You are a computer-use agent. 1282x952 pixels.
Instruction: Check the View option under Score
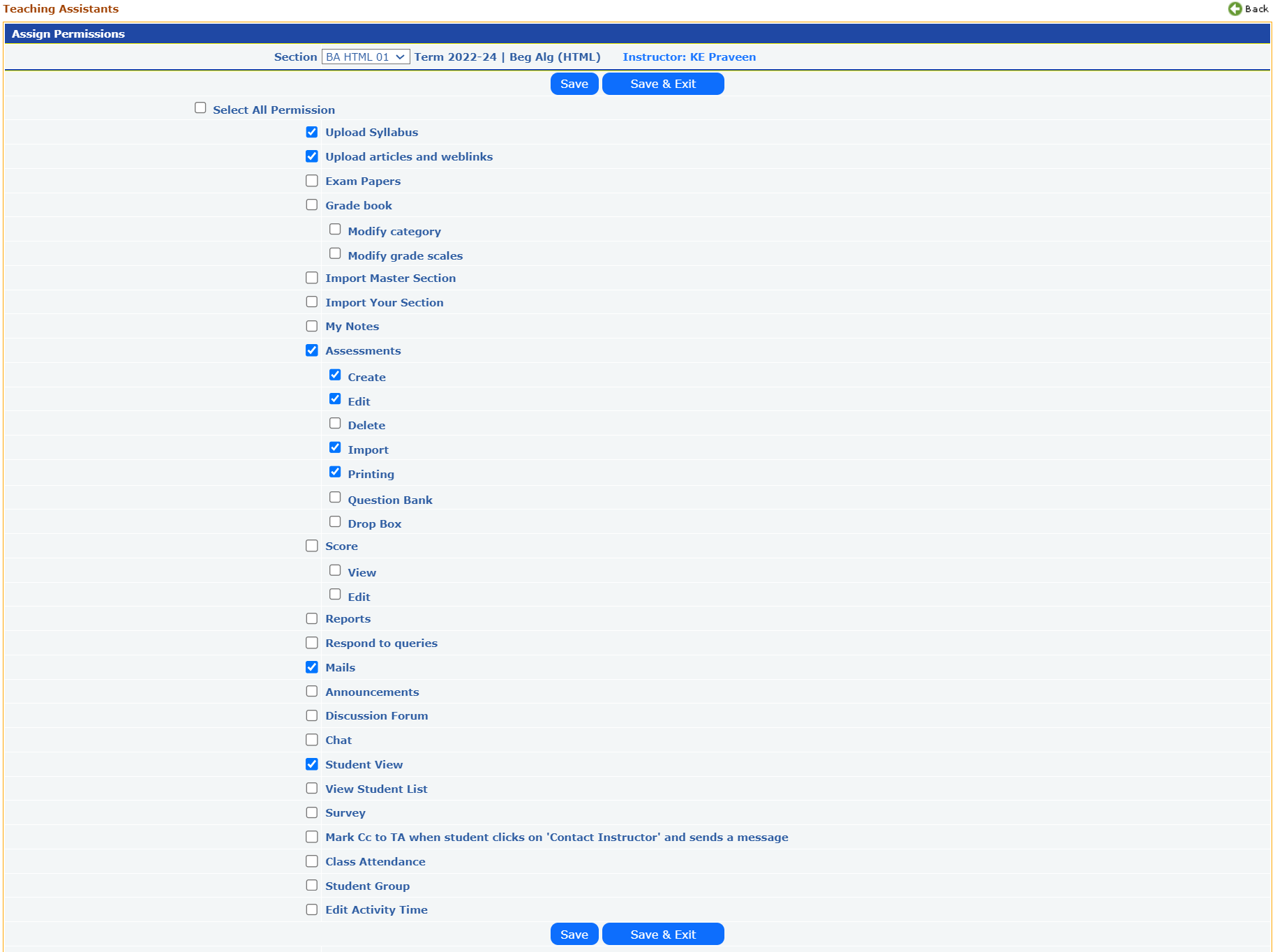[335, 571]
